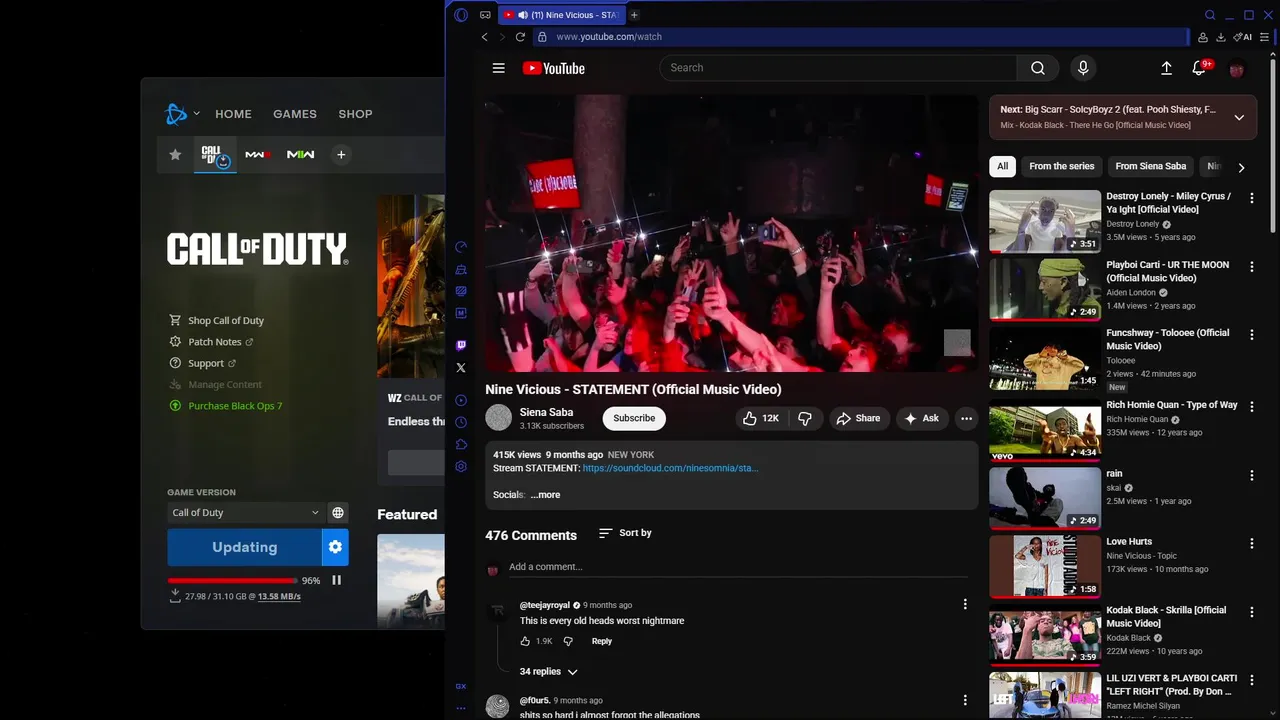Screen dimensions: 1280x720
Task: Open the Battle.net GAMES tab
Action: [295, 114]
